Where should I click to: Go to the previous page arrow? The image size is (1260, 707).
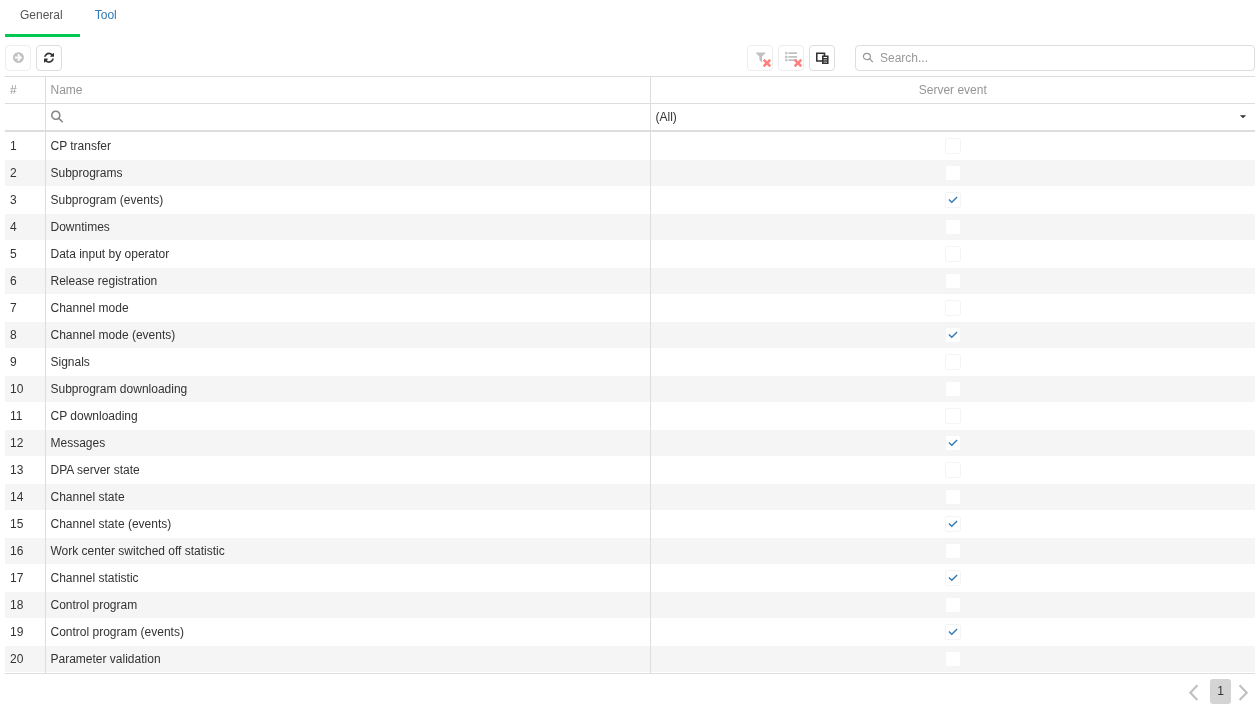coord(1193,692)
